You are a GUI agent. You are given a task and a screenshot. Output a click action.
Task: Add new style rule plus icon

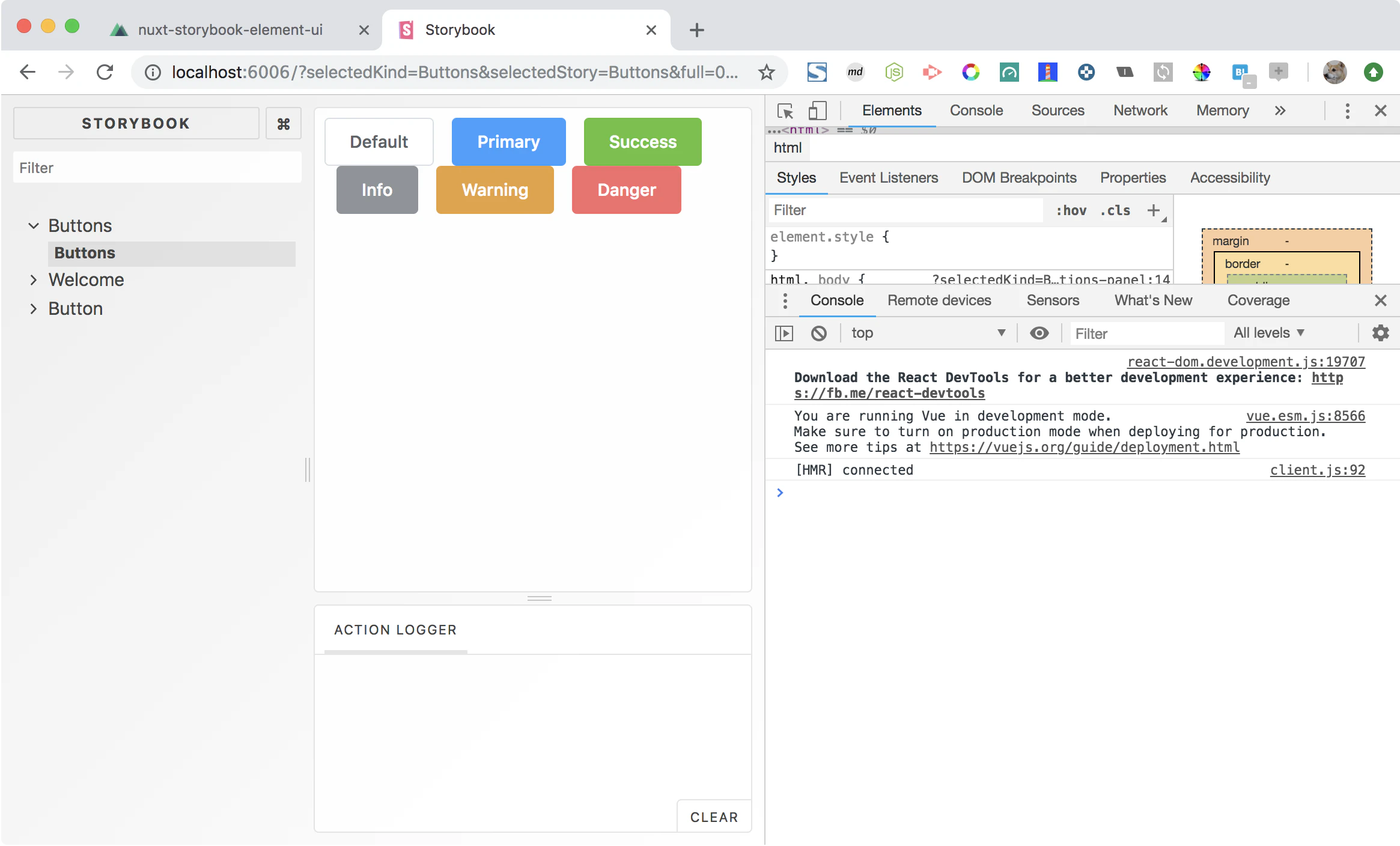point(1153,210)
